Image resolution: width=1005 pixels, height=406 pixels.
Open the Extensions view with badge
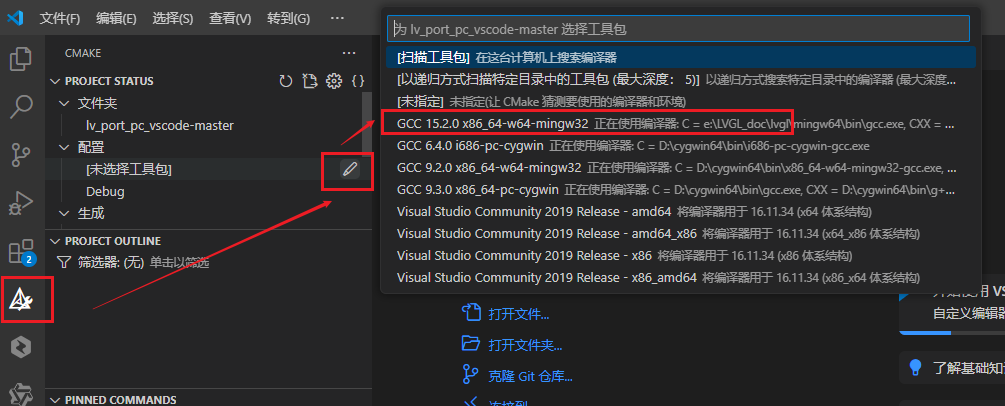click(21, 252)
